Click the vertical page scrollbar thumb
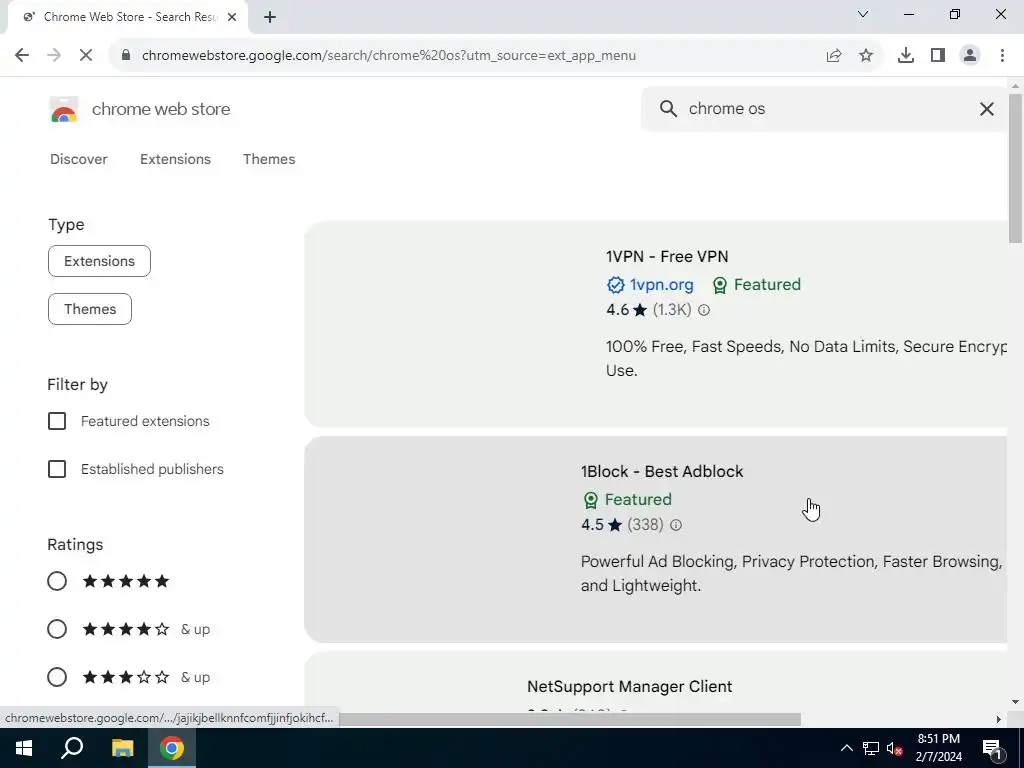 tap(1016, 168)
